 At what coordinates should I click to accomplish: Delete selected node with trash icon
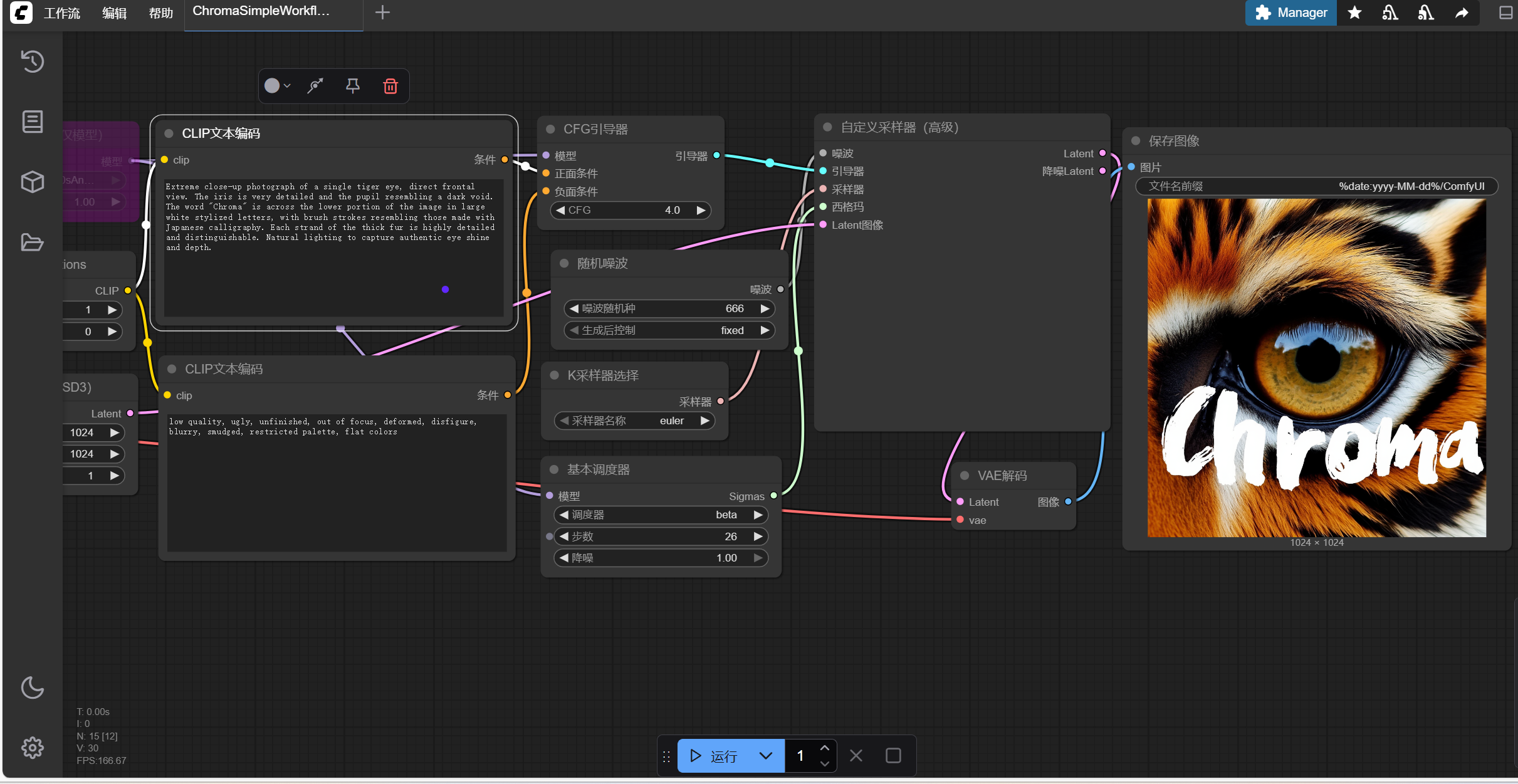coord(390,86)
